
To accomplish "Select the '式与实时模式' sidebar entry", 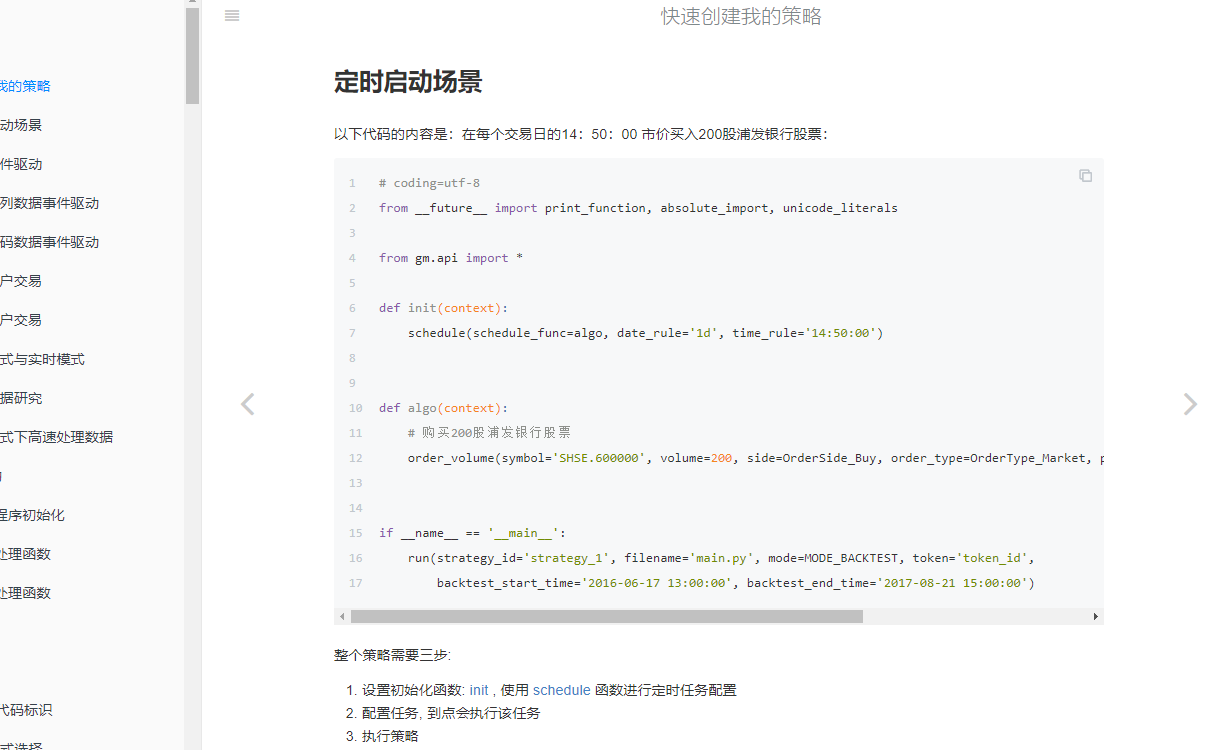I will (42, 359).
